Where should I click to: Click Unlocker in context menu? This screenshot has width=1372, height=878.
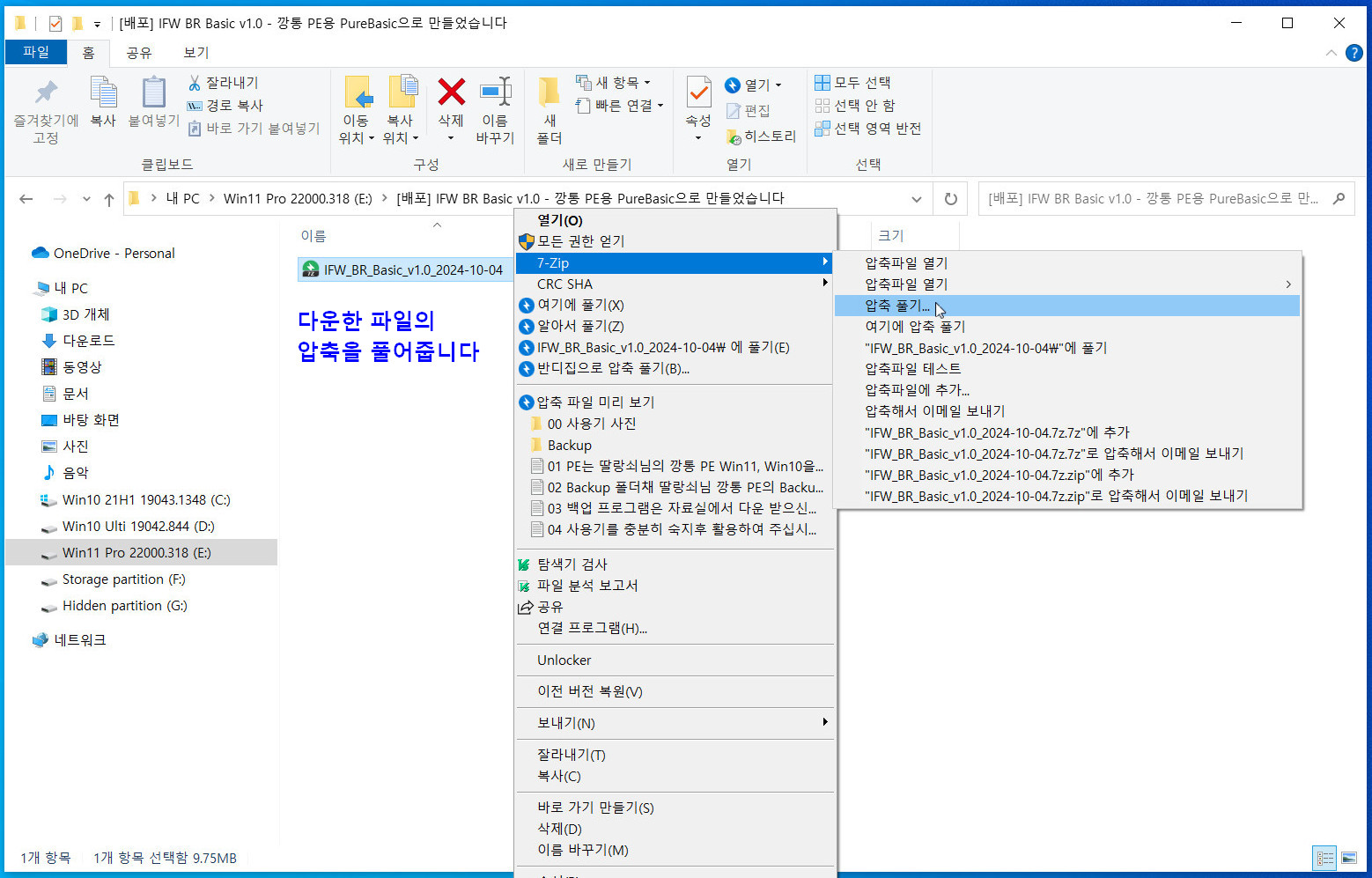pyautogui.click(x=675, y=660)
